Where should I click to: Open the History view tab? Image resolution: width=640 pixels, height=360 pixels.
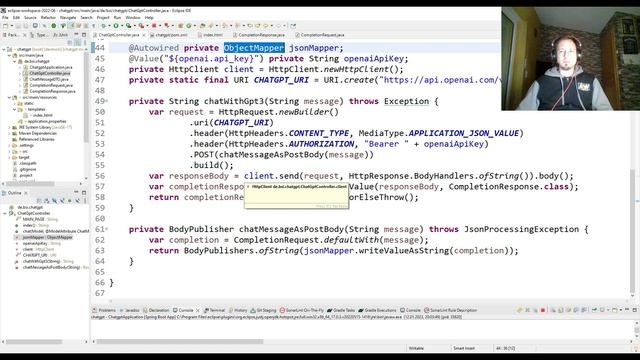point(238,310)
